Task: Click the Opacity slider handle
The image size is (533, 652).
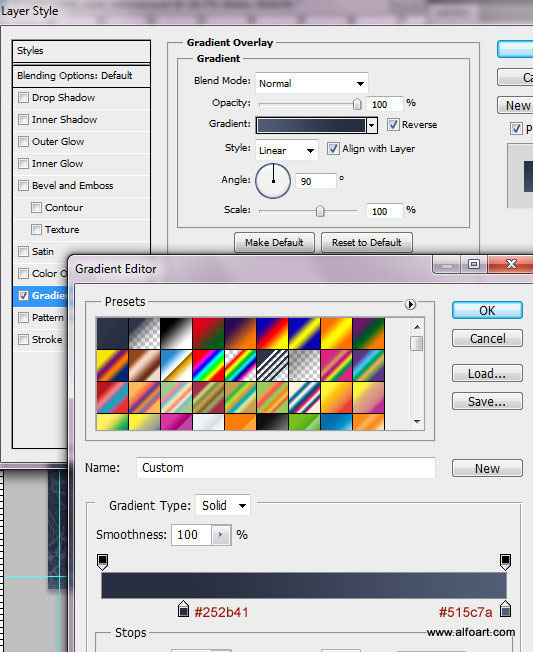Action: pyautogui.click(x=357, y=104)
